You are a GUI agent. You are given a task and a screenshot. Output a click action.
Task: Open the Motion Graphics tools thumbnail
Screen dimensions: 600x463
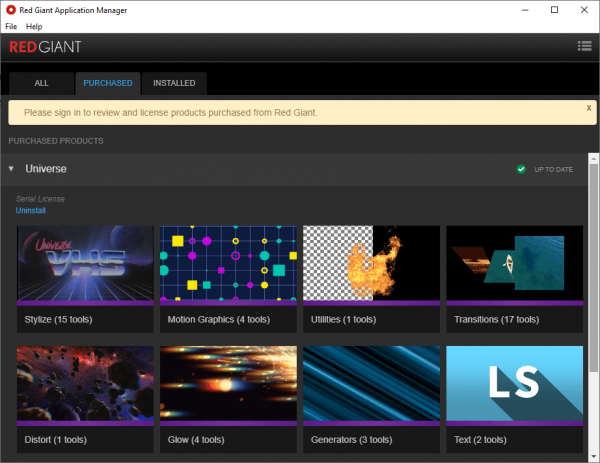pos(228,264)
